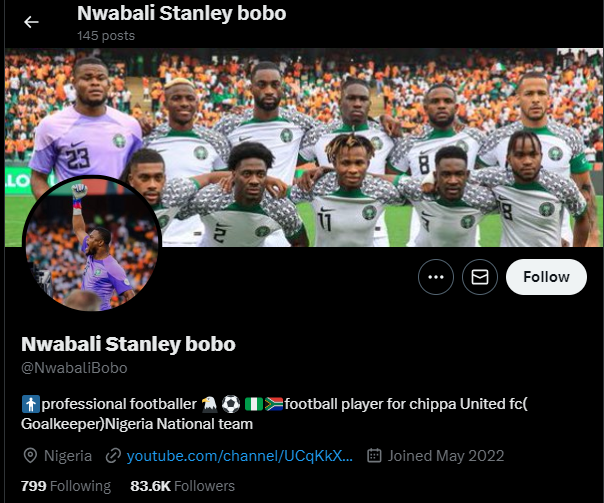Screen dimensions: 604x503
Task: Click the calendar icon beside Joined
Action: pyautogui.click(x=375, y=456)
